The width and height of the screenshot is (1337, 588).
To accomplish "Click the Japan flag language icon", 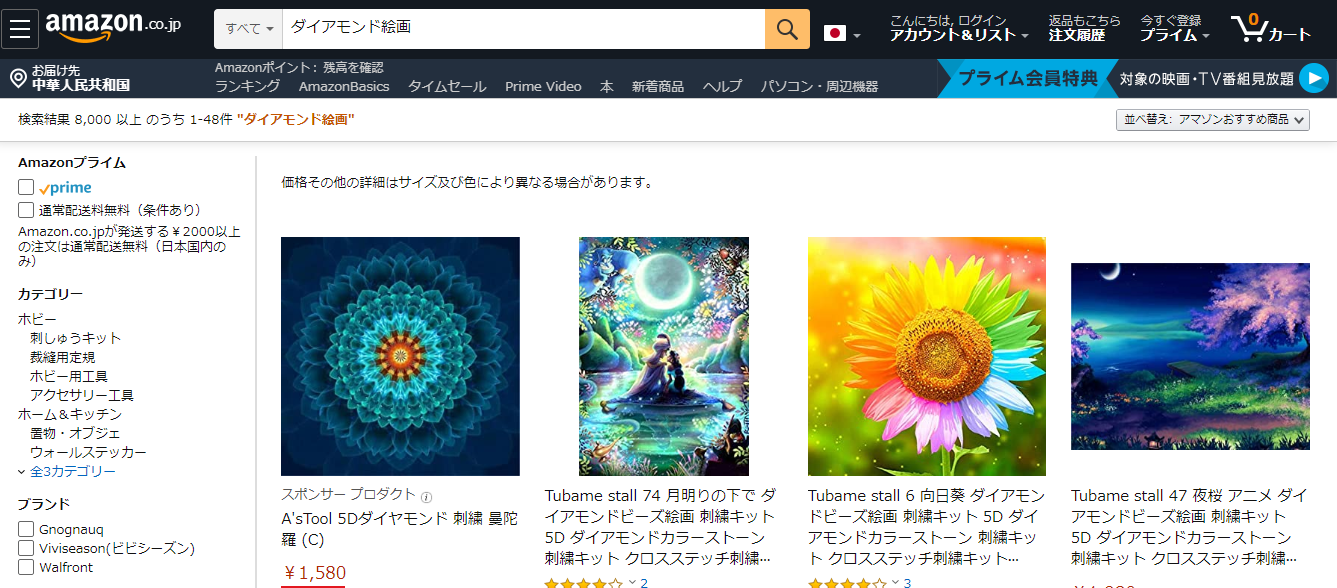I will pos(835,33).
